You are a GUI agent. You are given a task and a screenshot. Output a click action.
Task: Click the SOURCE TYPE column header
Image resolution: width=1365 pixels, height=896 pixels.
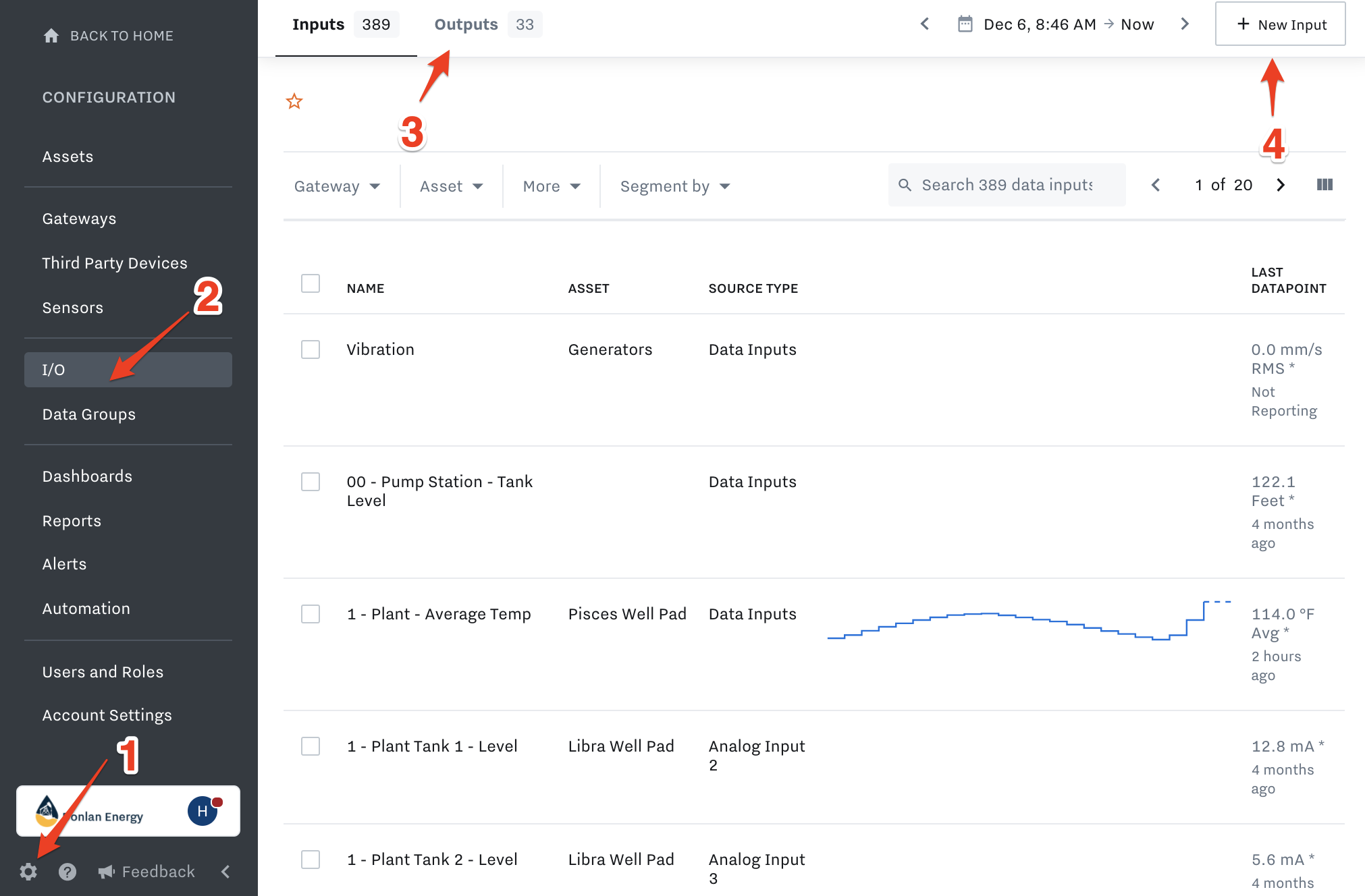coord(753,289)
